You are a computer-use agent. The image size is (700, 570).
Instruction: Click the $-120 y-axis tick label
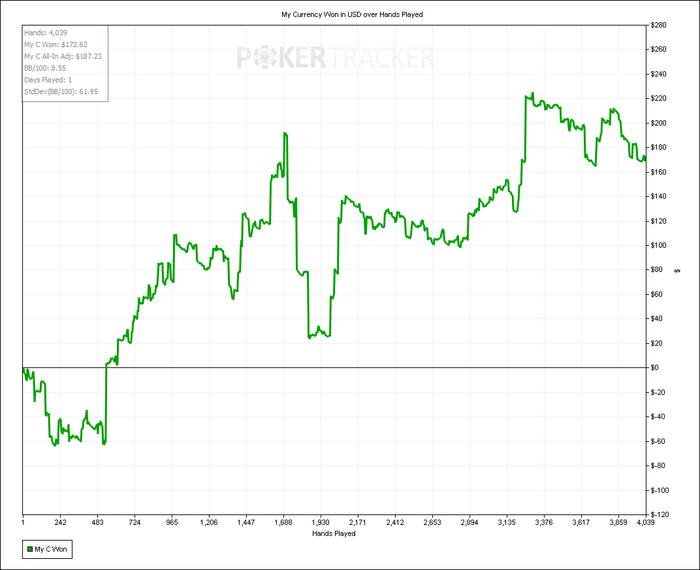(659, 515)
